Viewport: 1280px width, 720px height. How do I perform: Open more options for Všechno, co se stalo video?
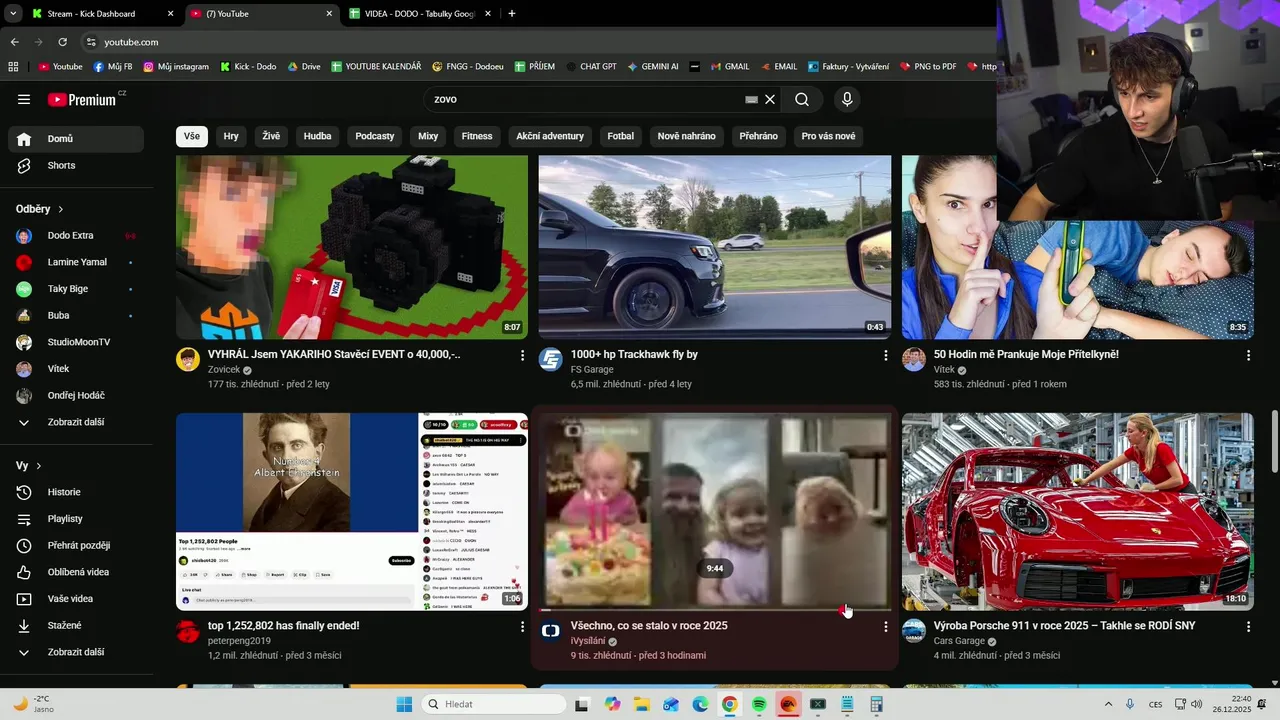[x=885, y=626]
